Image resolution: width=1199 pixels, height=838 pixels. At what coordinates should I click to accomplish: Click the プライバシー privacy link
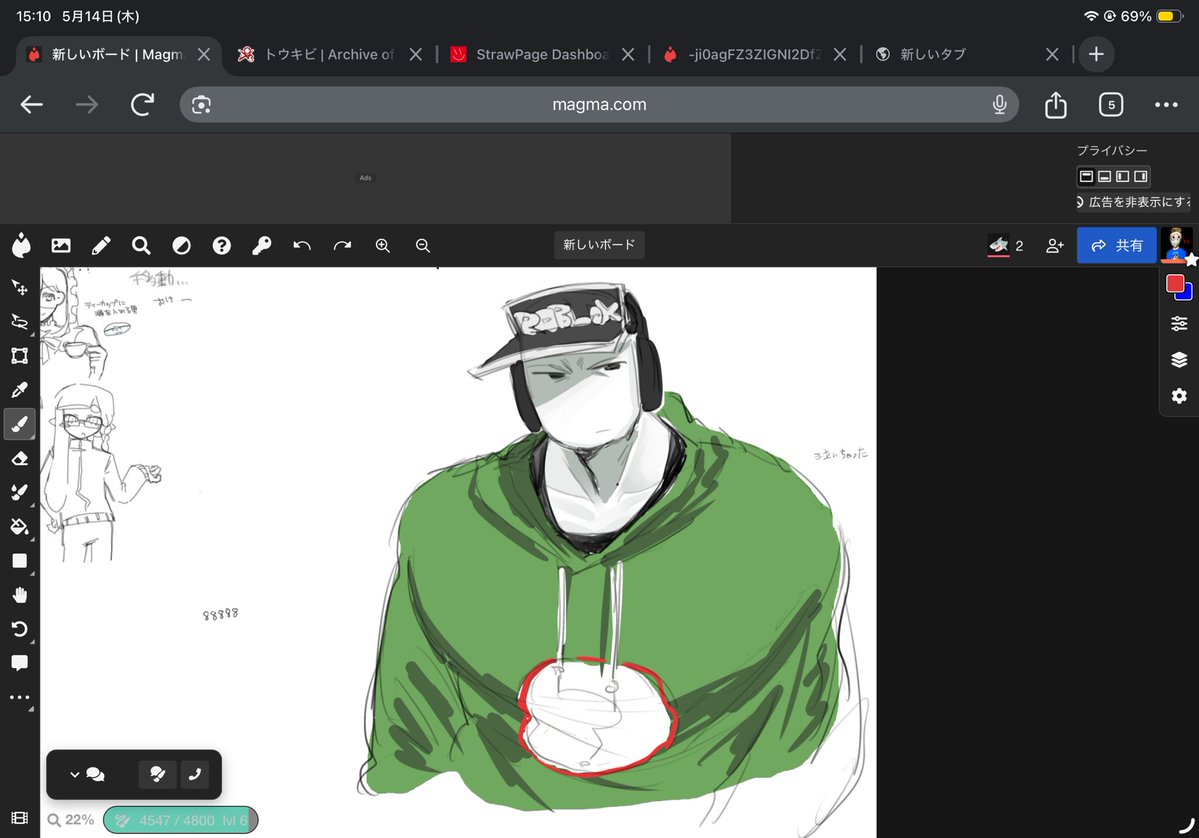[x=1112, y=151]
